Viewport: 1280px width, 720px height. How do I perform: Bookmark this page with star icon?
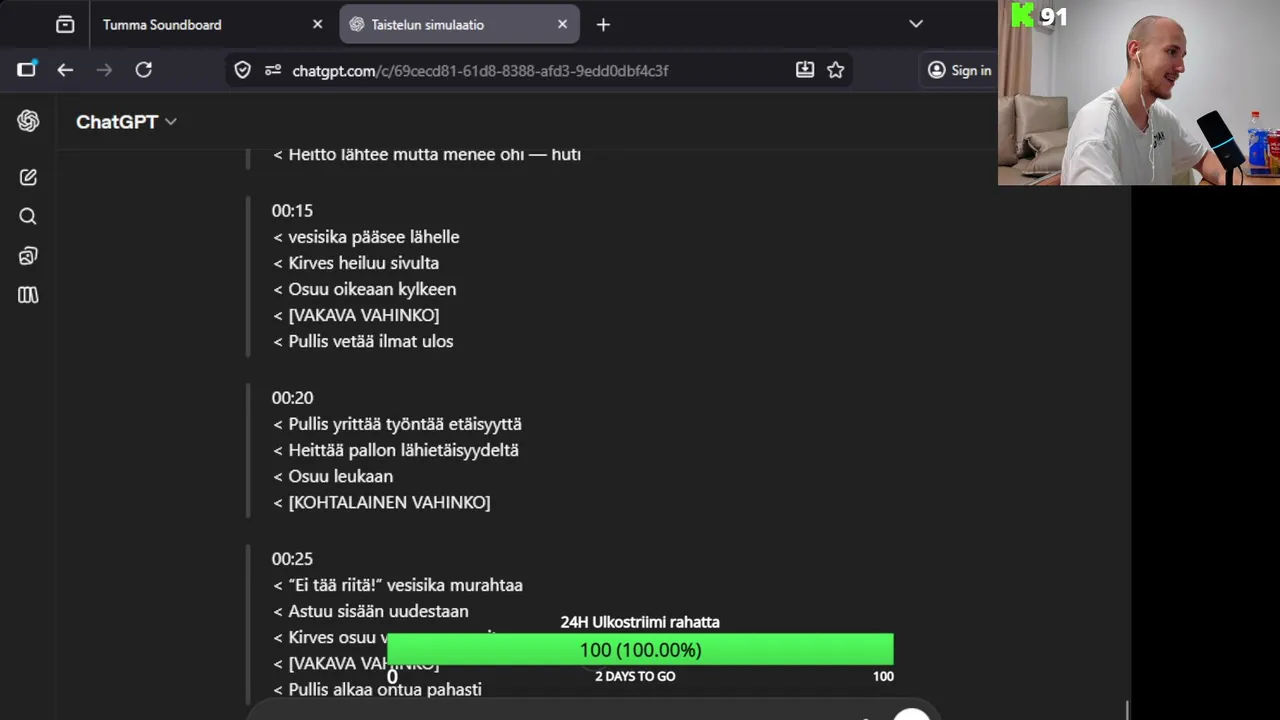(x=836, y=70)
